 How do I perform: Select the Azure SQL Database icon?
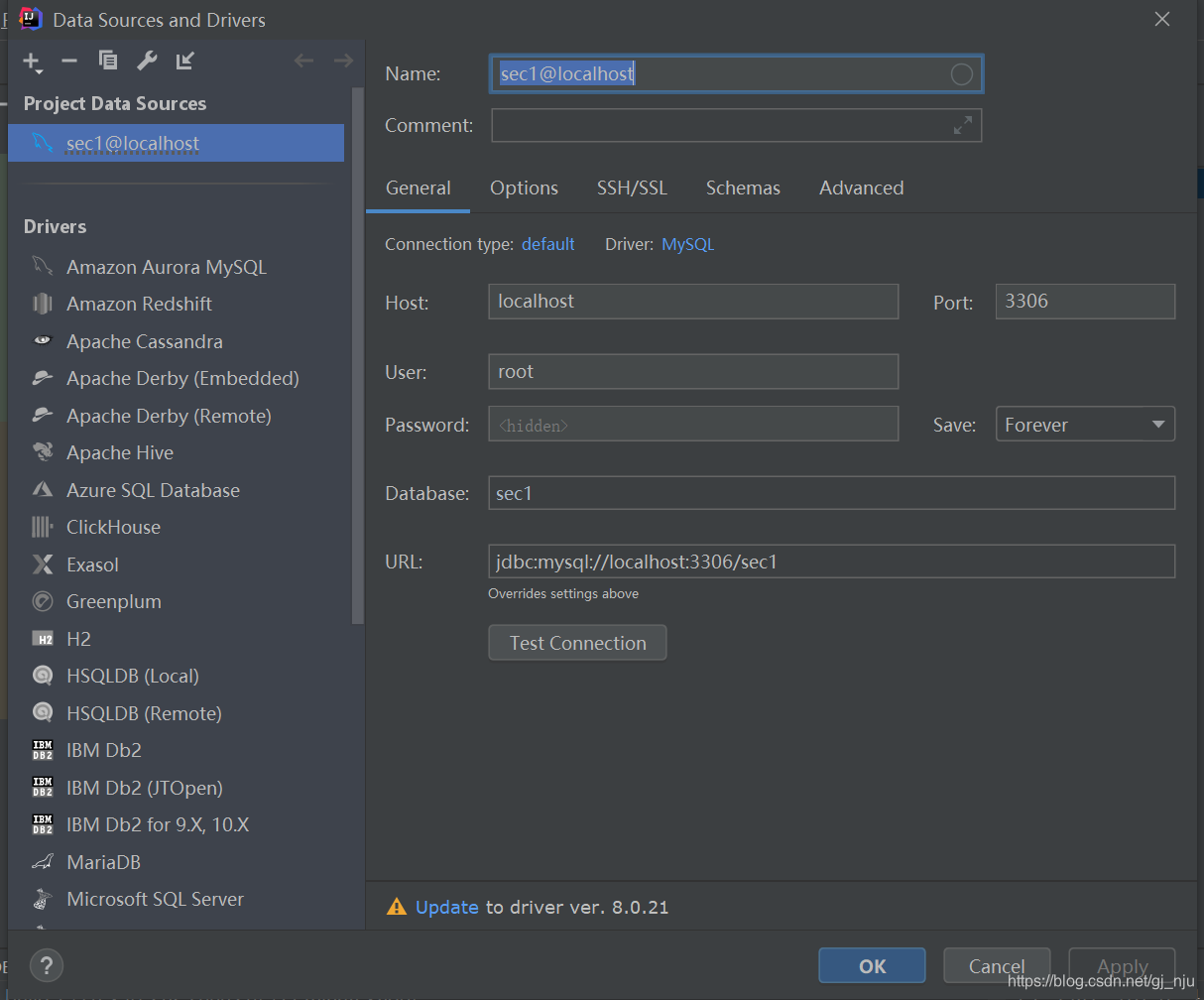click(x=42, y=490)
